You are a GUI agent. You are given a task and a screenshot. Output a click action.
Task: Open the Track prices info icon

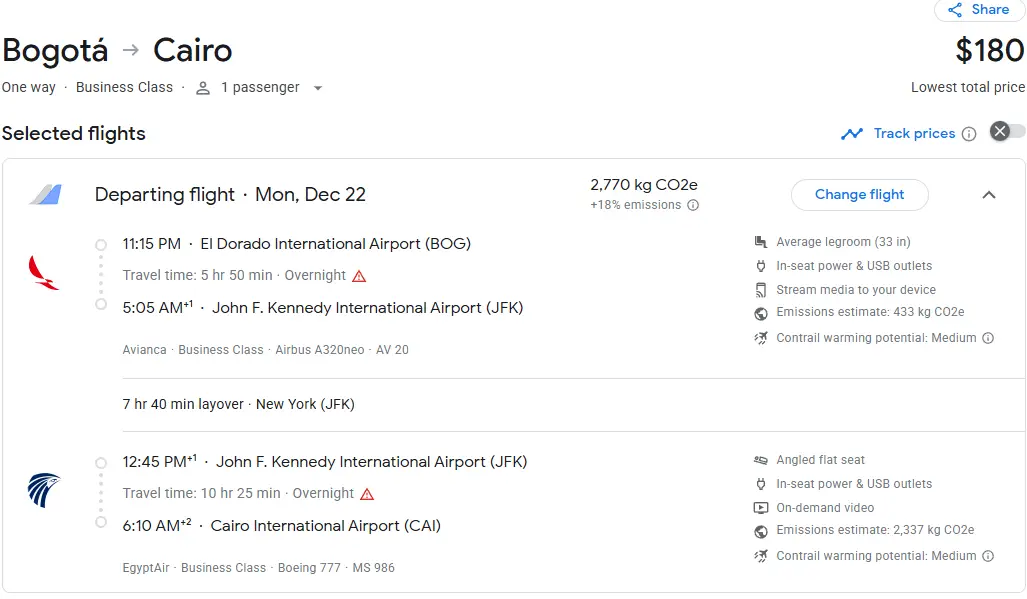968,134
